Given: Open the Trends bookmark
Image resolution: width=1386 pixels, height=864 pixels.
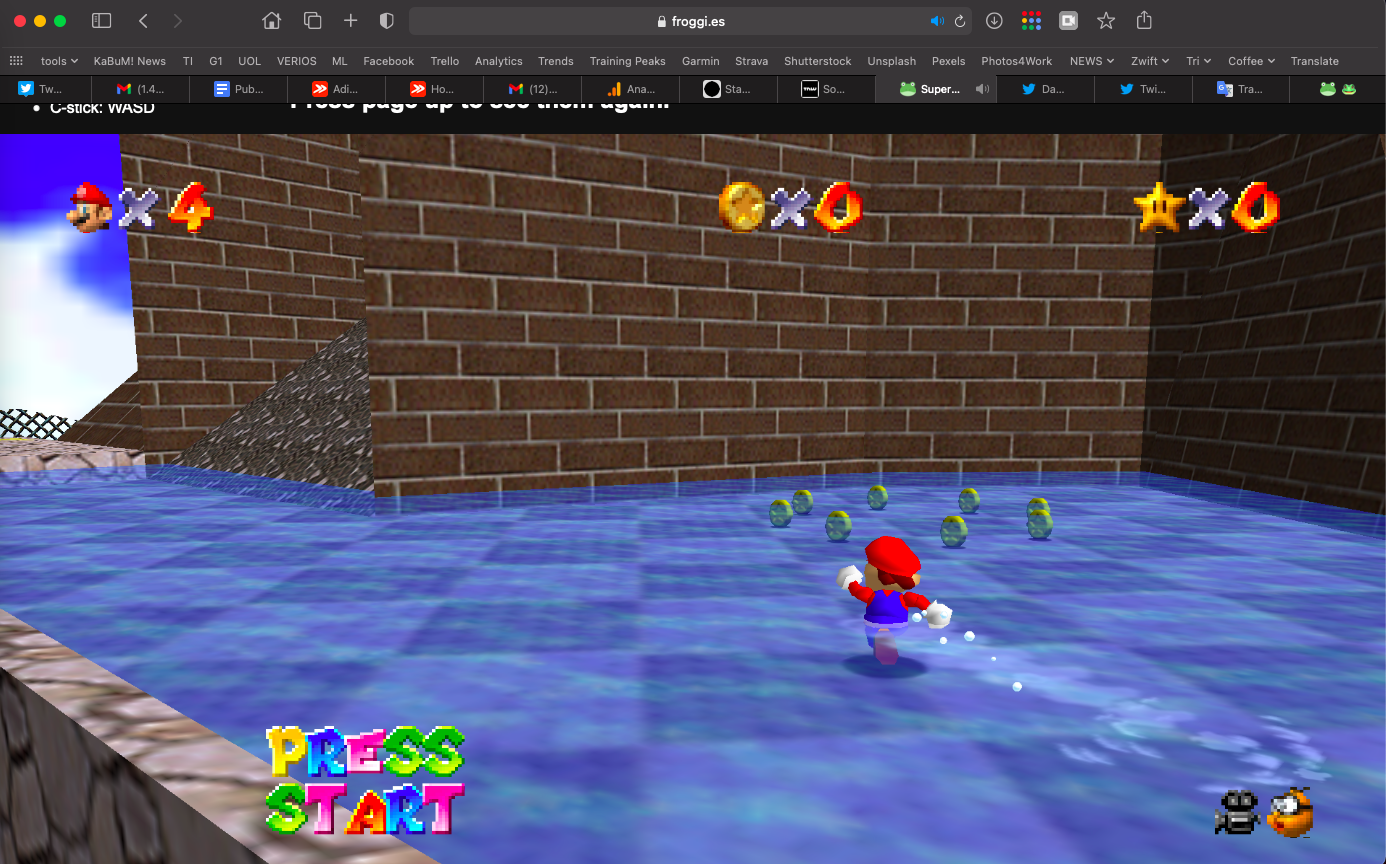Looking at the screenshot, I should pyautogui.click(x=556, y=61).
